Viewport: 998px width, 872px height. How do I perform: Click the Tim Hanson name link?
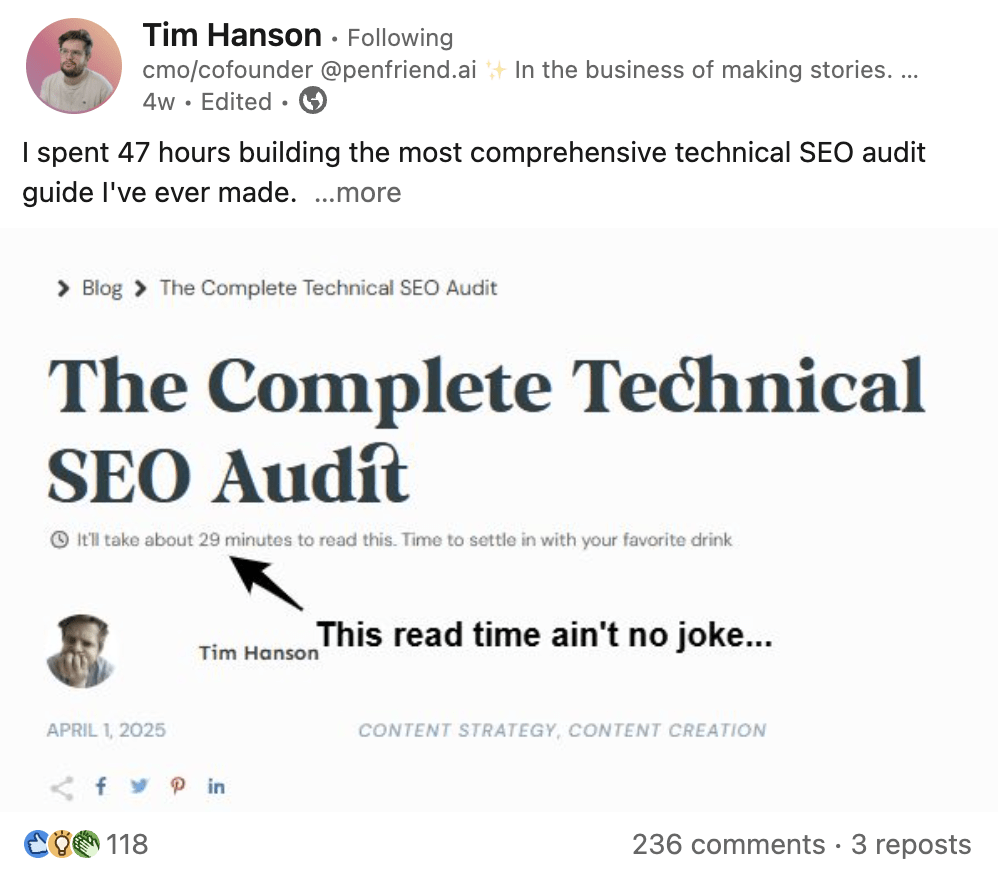click(232, 35)
